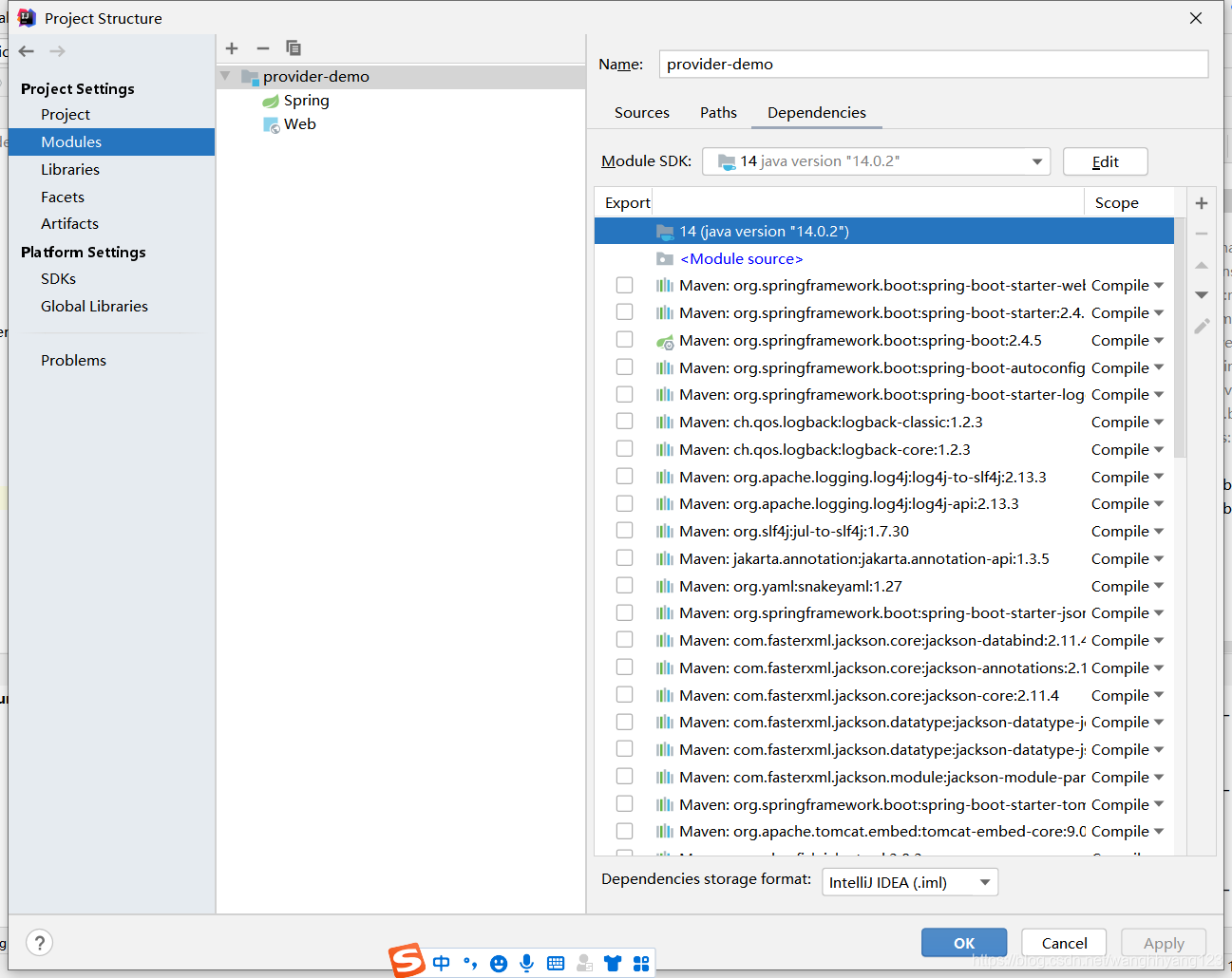Open scope dropdown for spring-boot-starter-web

point(1159,286)
